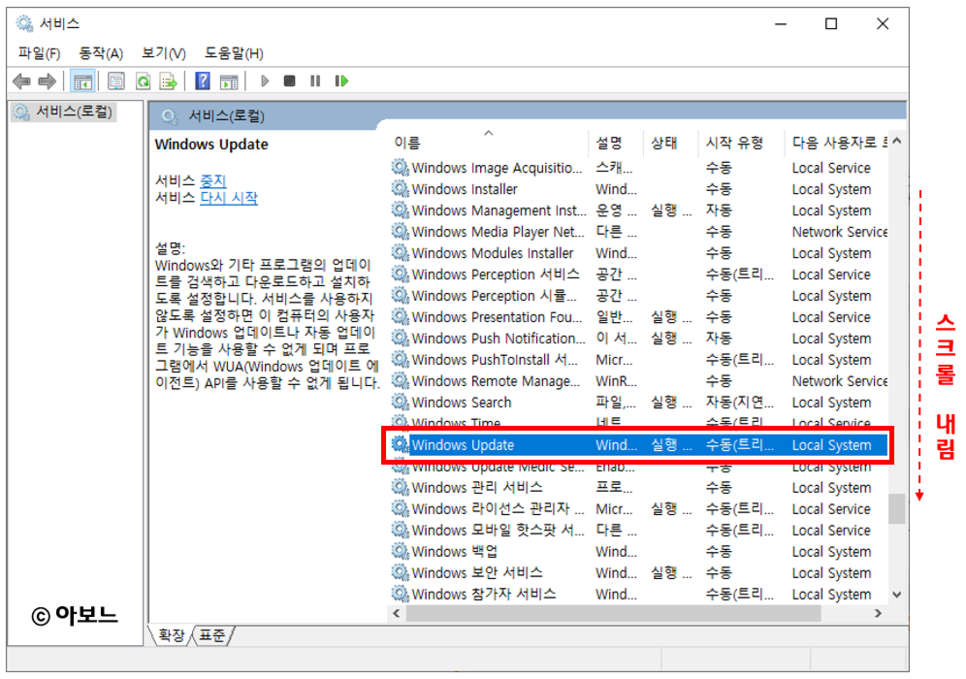966x679 pixels.
Task: Select Windows 보안 서비스 row
Action: 639,572
